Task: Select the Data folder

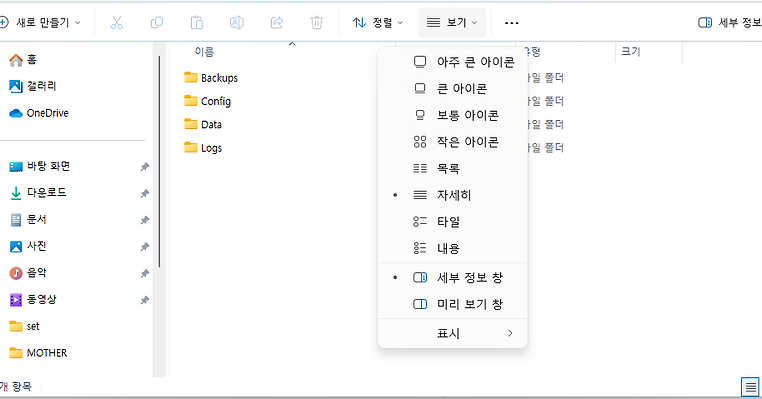Action: tap(203, 124)
